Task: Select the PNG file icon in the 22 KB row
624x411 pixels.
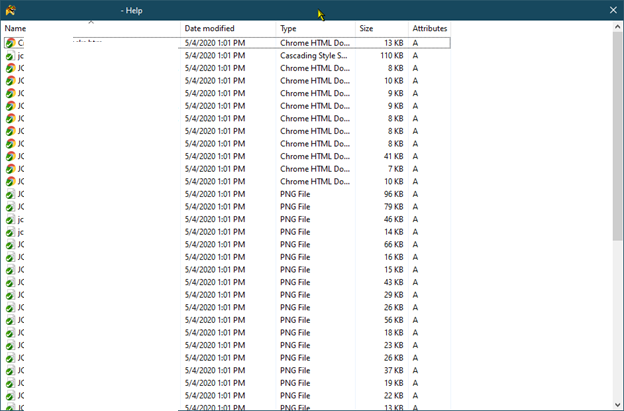Action: [x=11, y=396]
